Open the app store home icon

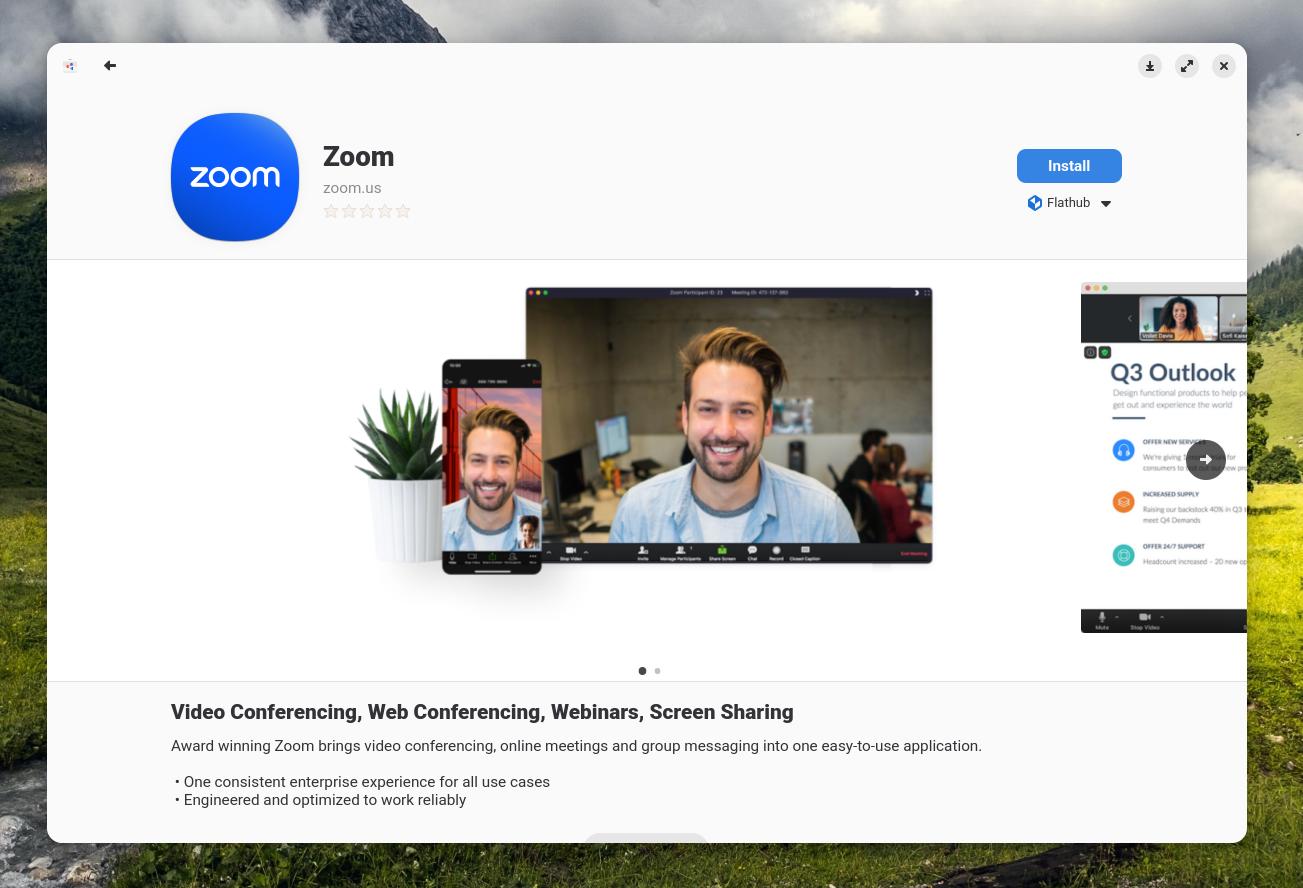[x=70, y=66]
